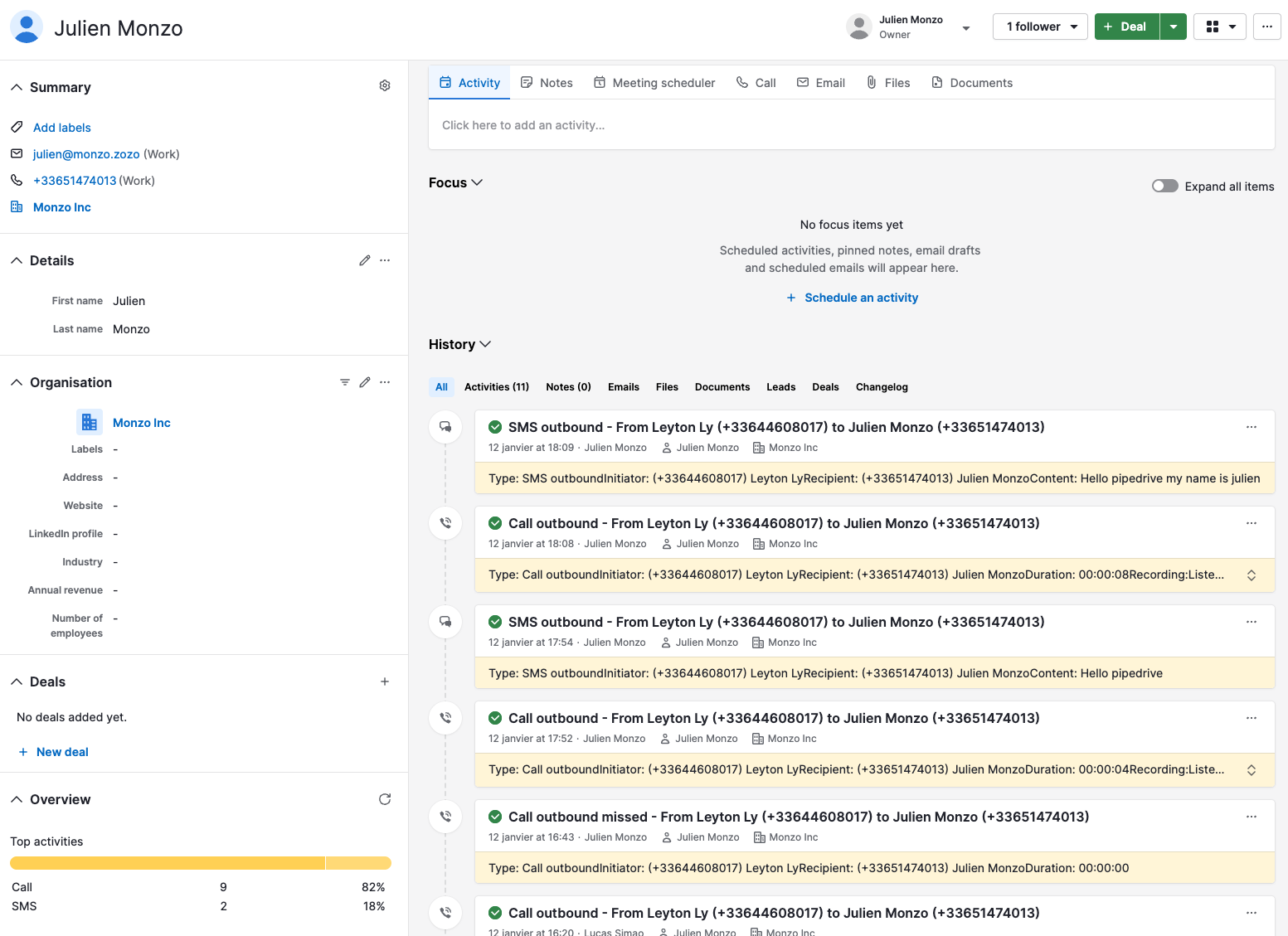Collapse the History section
The image size is (1288, 936).
click(x=485, y=344)
